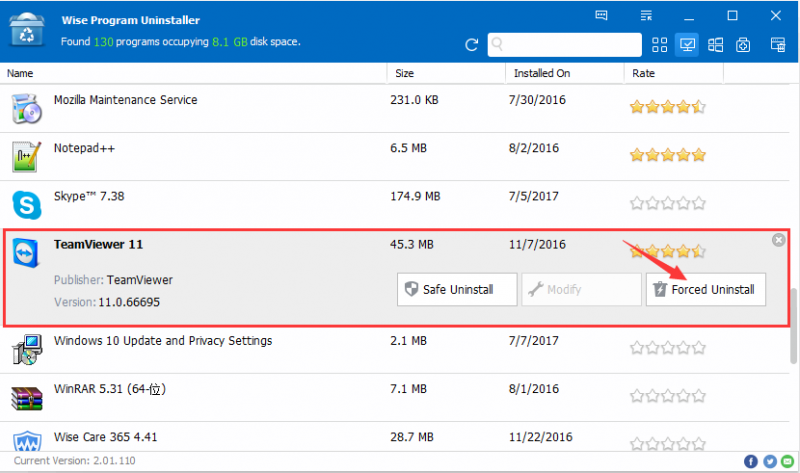Rate Skype using its star rating
Image resolution: width=800 pixels, height=473 pixels.
point(667,204)
